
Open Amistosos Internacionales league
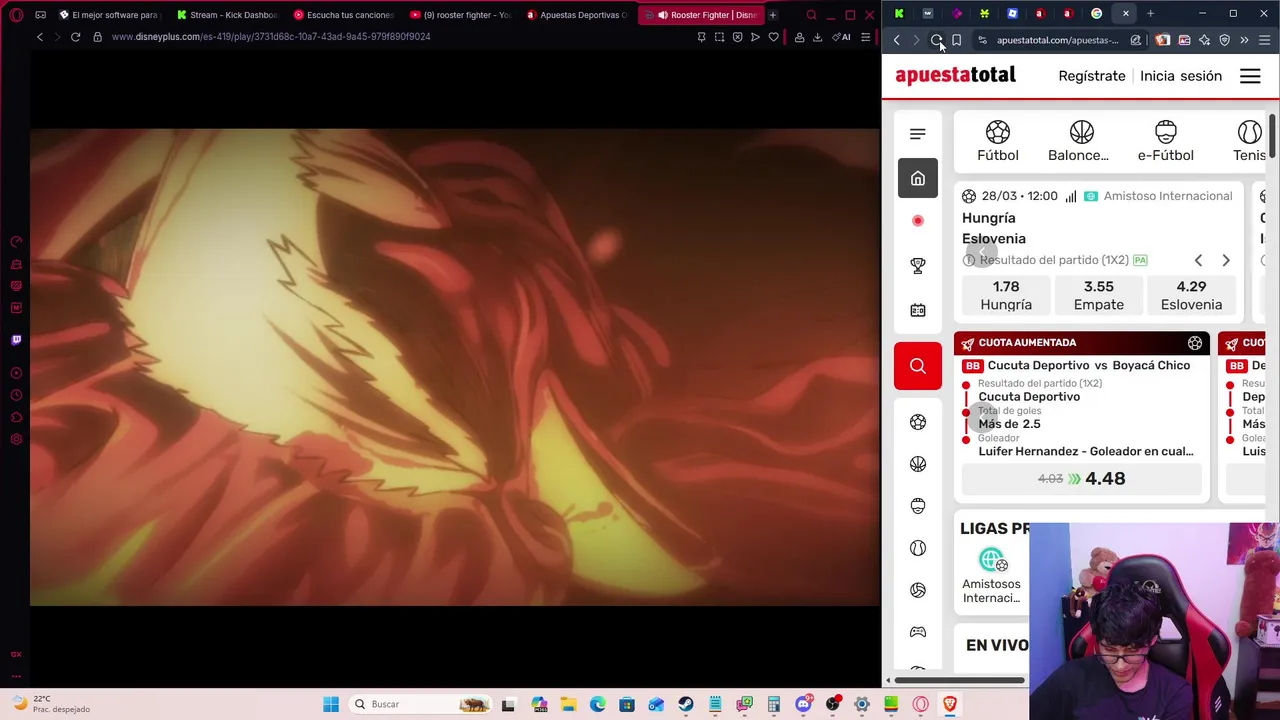click(x=991, y=576)
